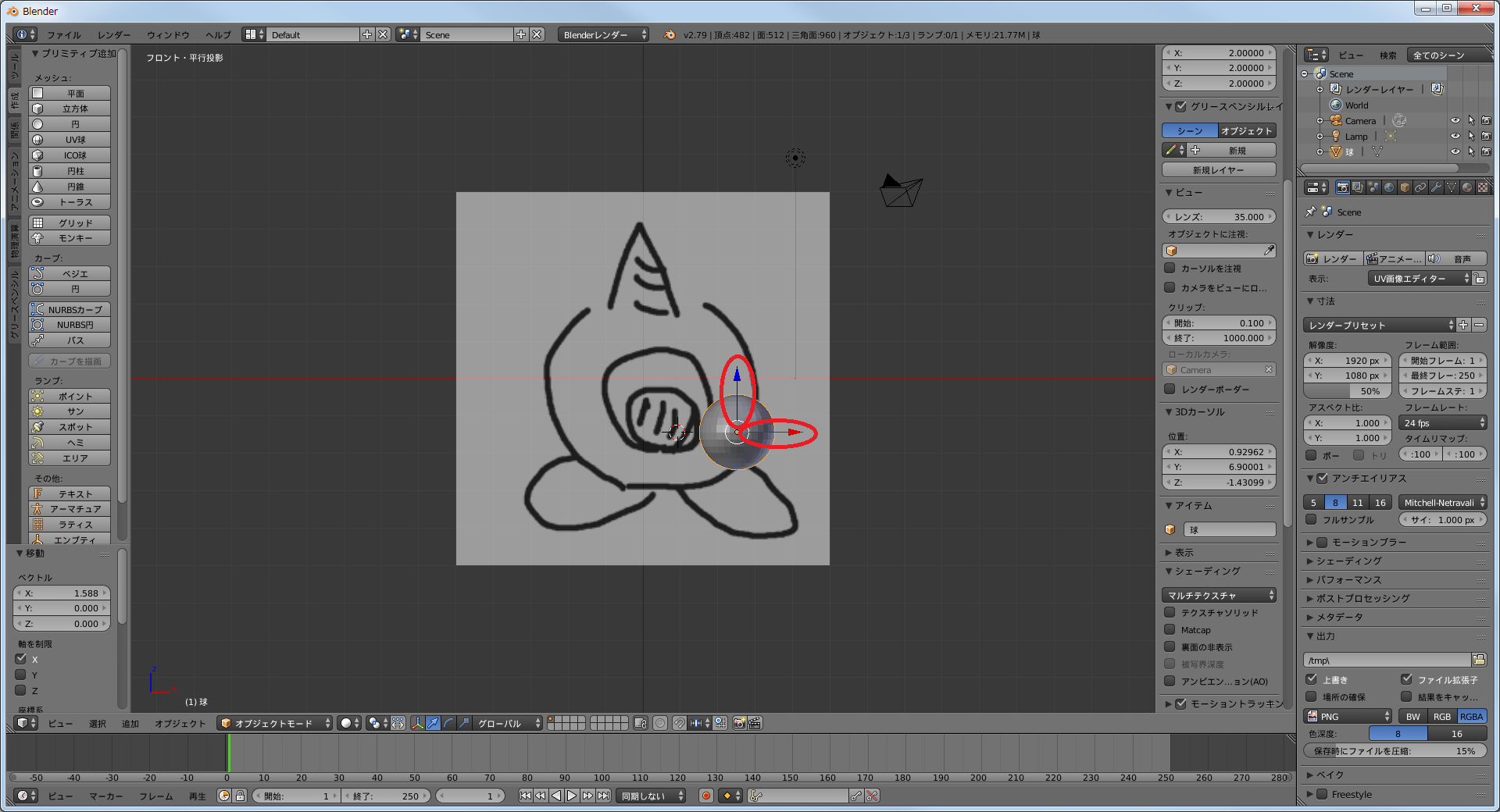Click the OpenGL render image icon in viewport header
The image size is (1500, 812).
[x=739, y=723]
